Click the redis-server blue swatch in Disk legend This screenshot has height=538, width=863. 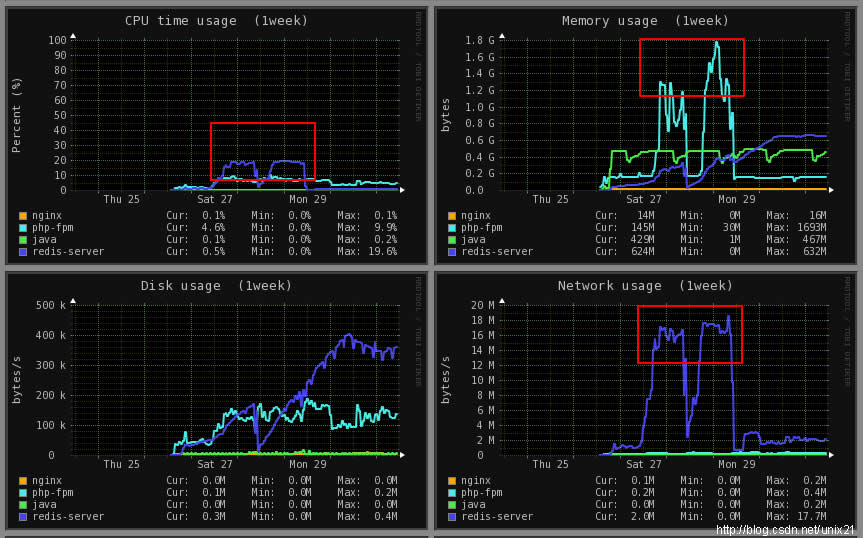23,517
